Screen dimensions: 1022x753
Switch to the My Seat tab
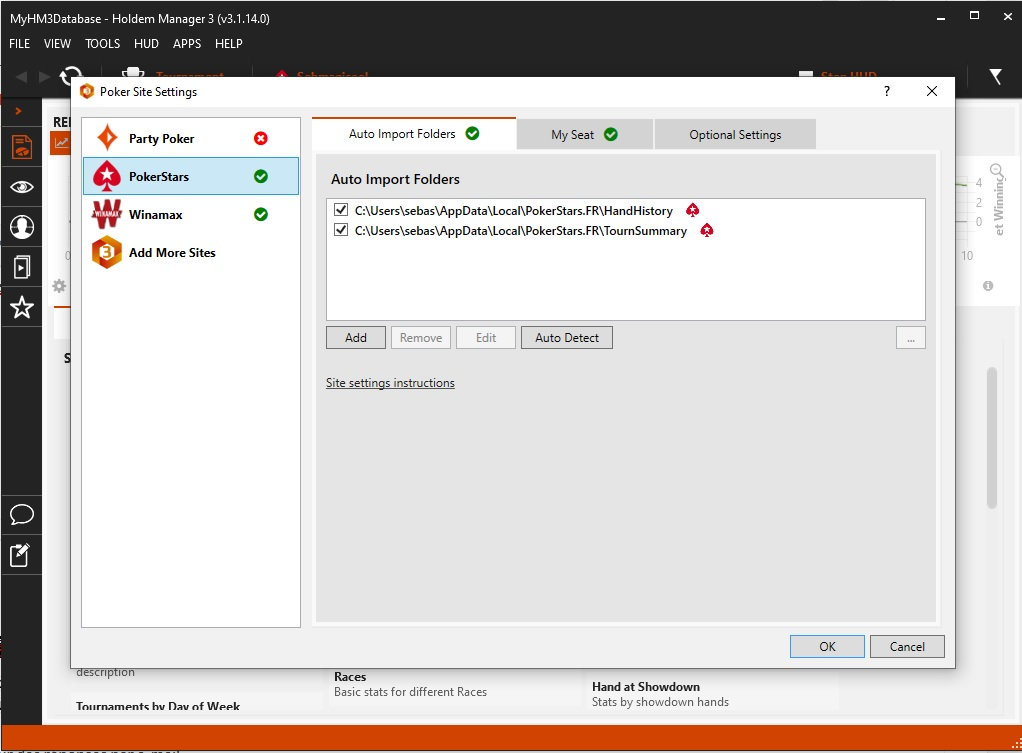coord(585,134)
